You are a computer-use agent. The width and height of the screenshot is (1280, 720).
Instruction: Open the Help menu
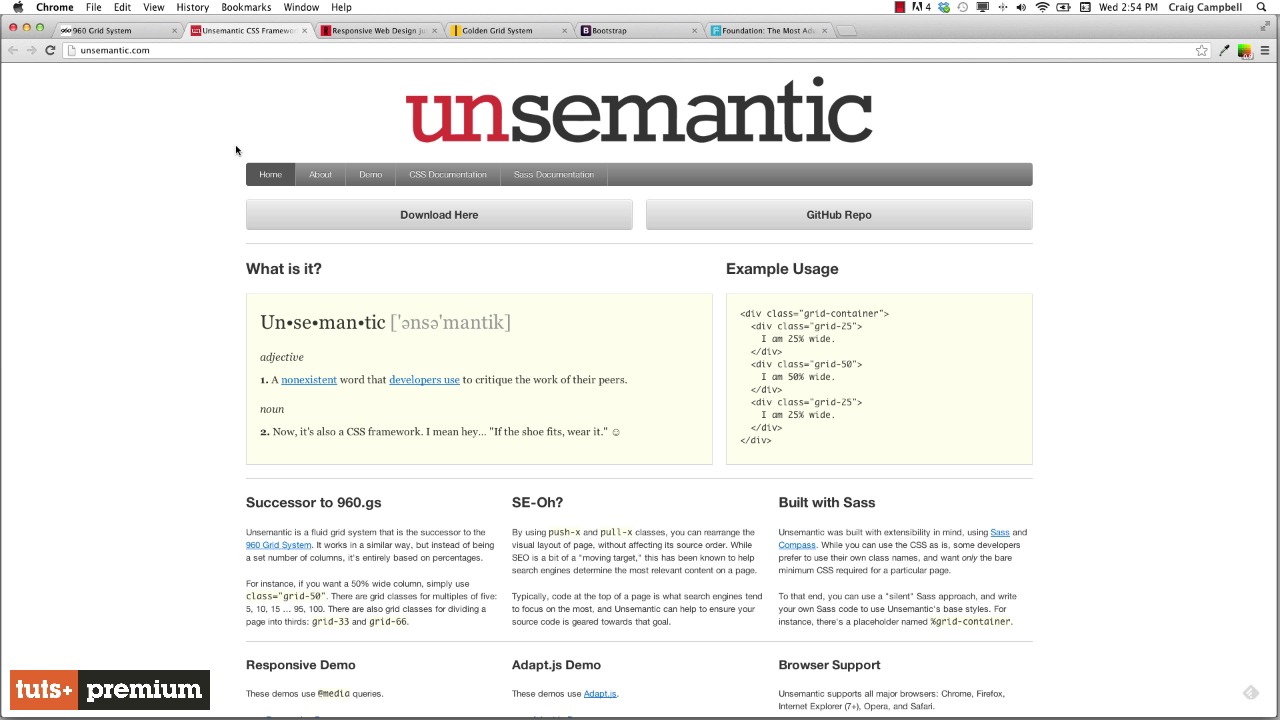[341, 7]
